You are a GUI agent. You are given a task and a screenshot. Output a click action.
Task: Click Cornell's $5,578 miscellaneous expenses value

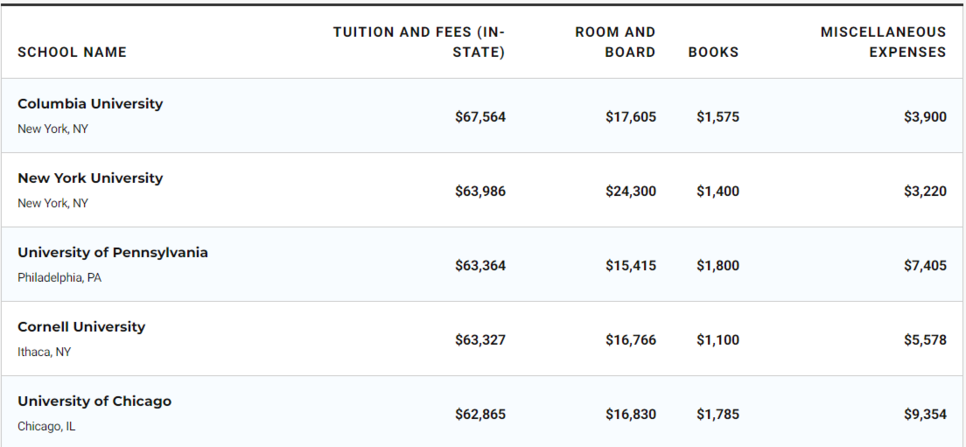pyautogui.click(x=925, y=340)
